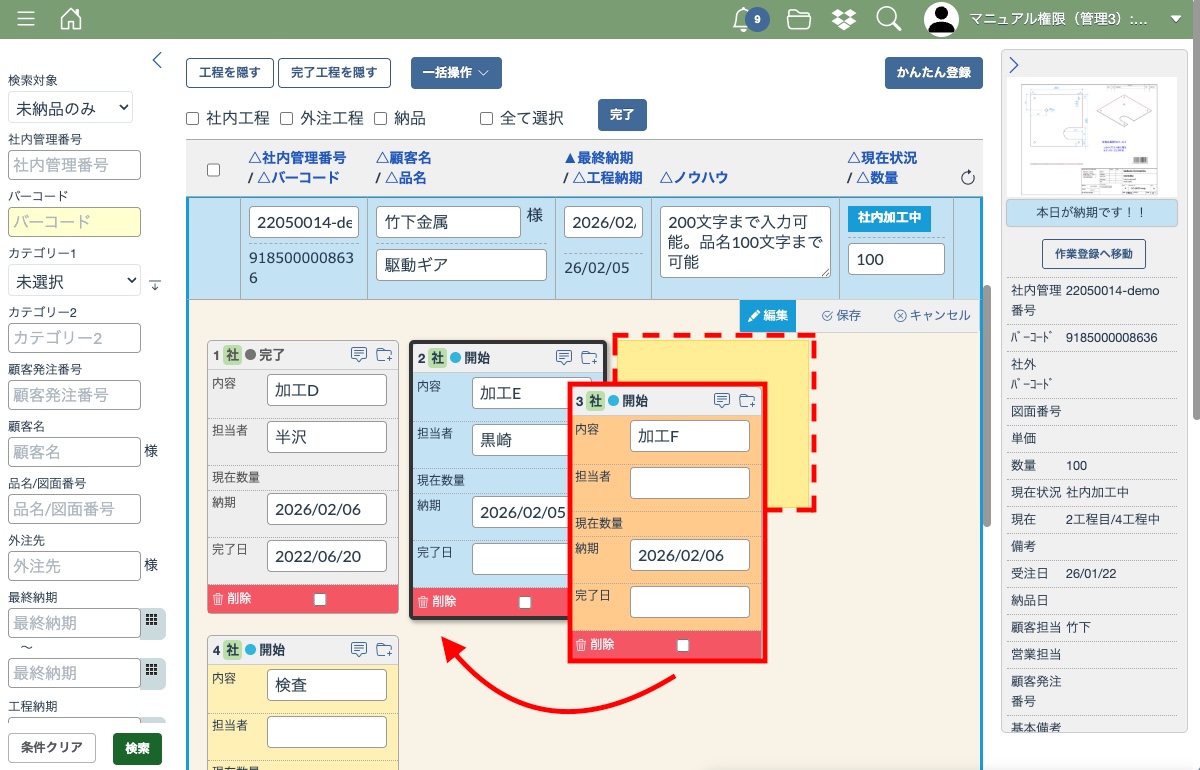Expand the 一括操作 dropdown
Image resolution: width=1200 pixels, height=770 pixels.
[456, 73]
